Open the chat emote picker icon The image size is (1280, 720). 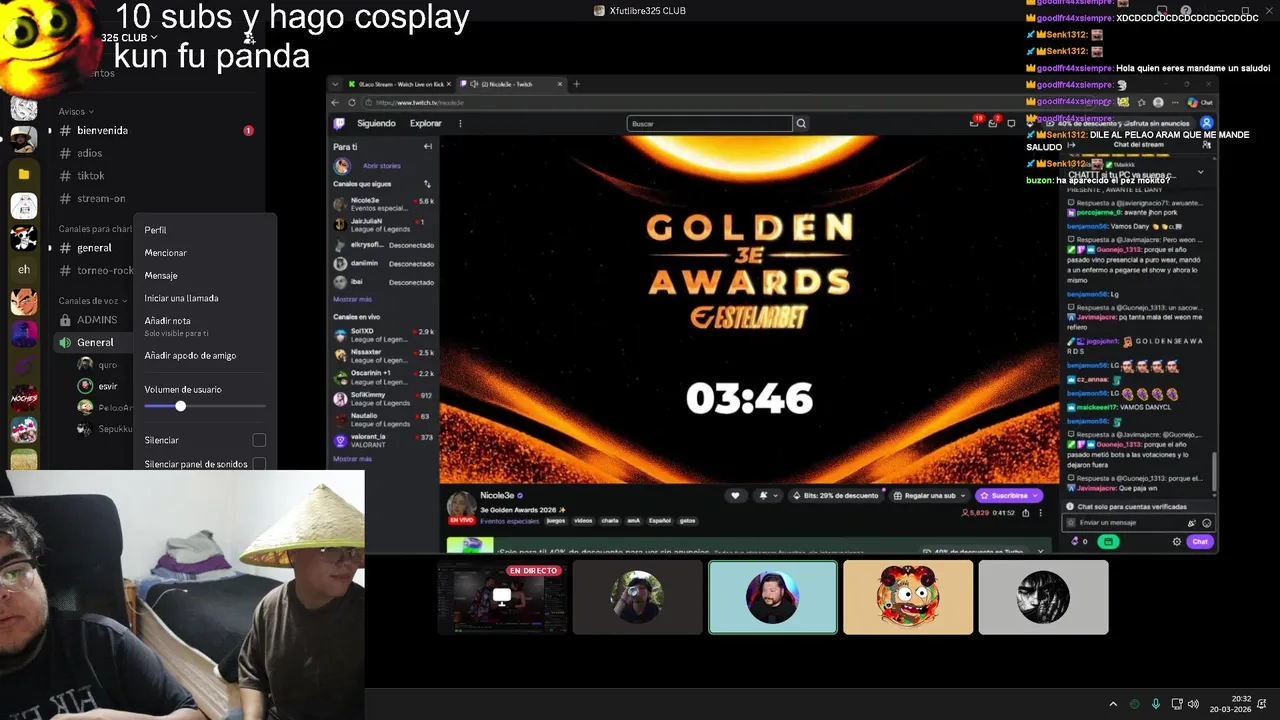point(1207,523)
